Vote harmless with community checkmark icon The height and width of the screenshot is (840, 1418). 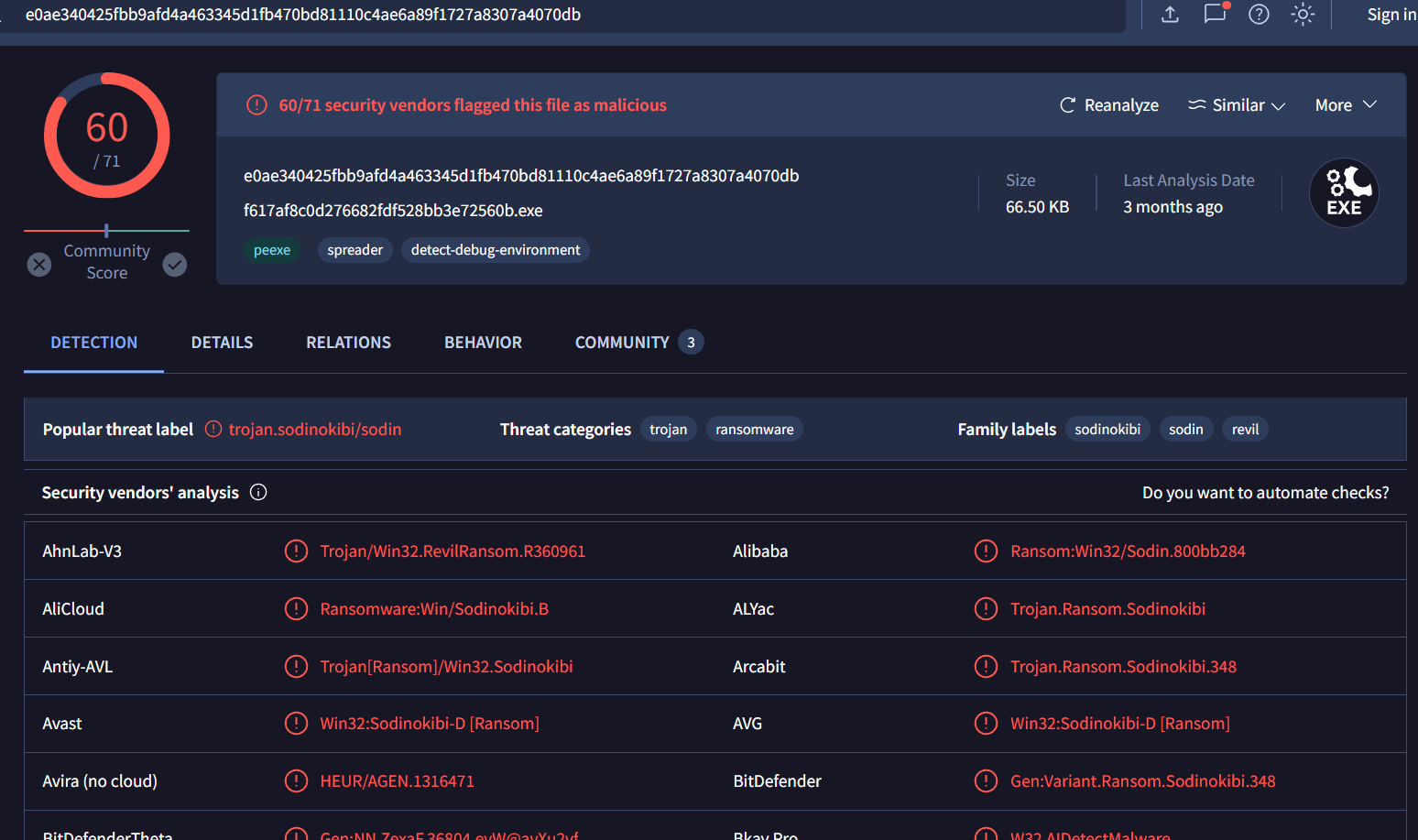coord(175,265)
